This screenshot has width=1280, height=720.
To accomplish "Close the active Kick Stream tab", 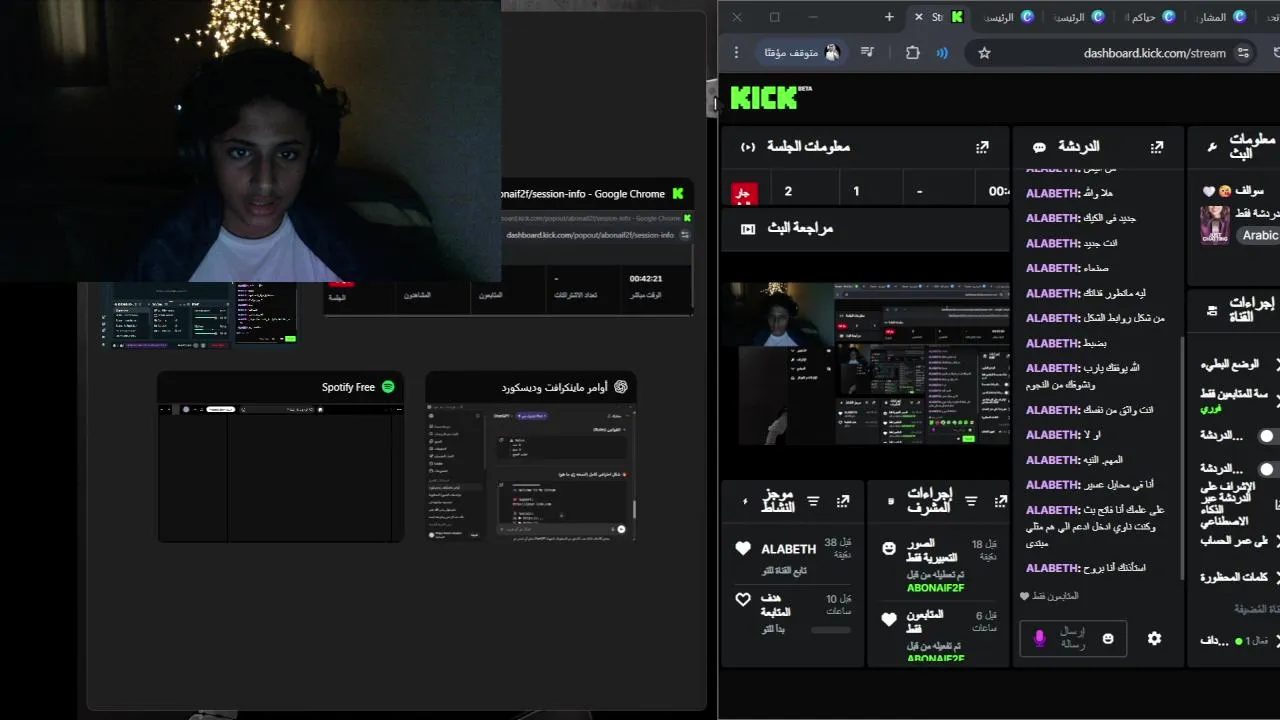I will pyautogui.click(x=919, y=17).
